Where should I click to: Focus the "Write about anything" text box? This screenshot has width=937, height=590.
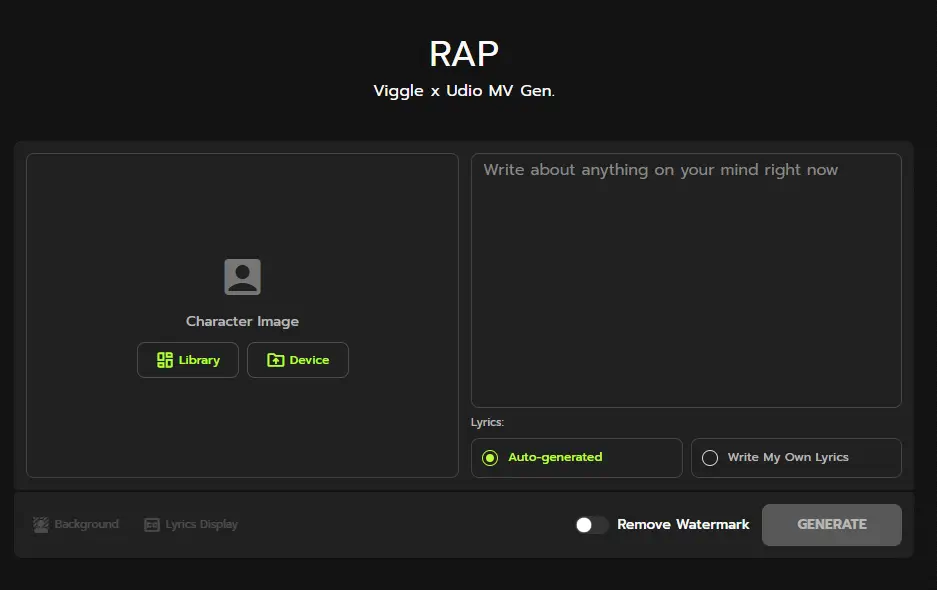(x=686, y=280)
